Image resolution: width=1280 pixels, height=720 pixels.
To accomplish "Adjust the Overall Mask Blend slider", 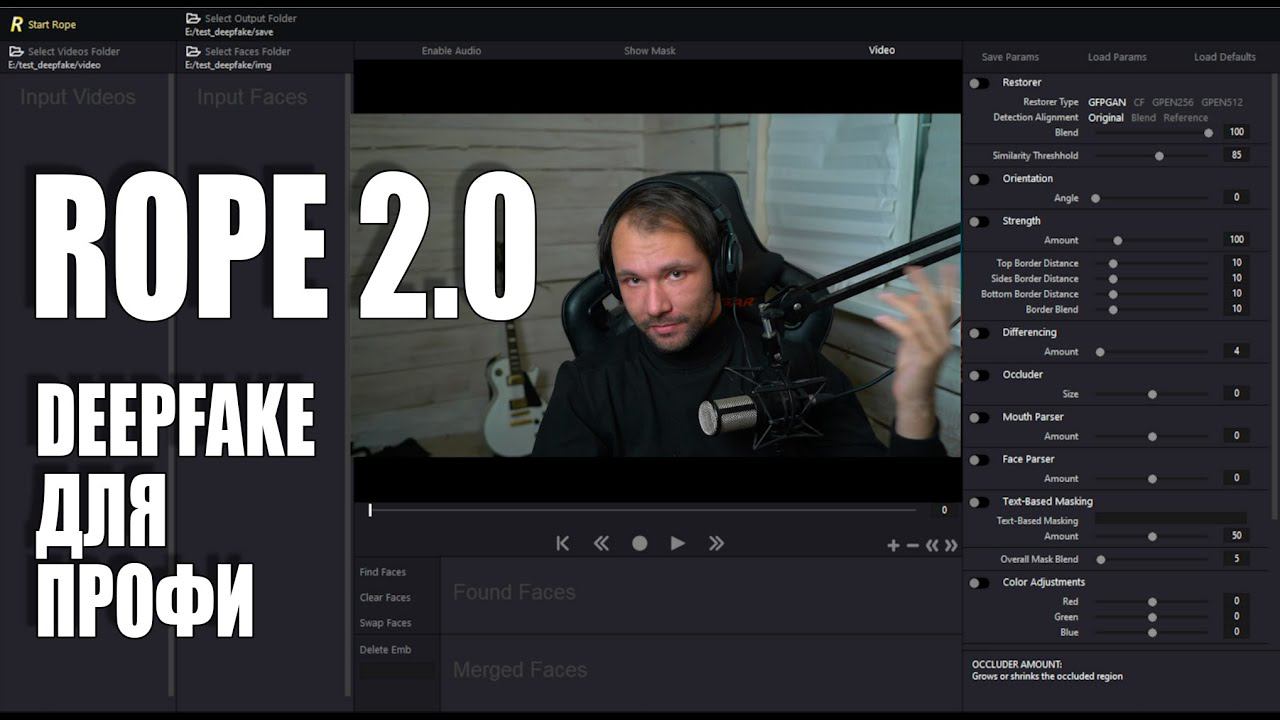I will point(1152,560).
